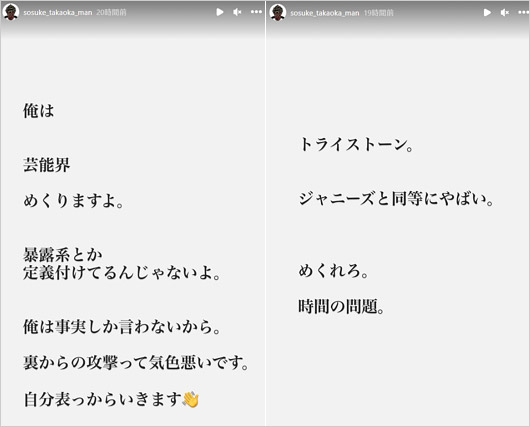Click the 19時間前 timestamp
The height and width of the screenshot is (427, 530).
(x=379, y=13)
